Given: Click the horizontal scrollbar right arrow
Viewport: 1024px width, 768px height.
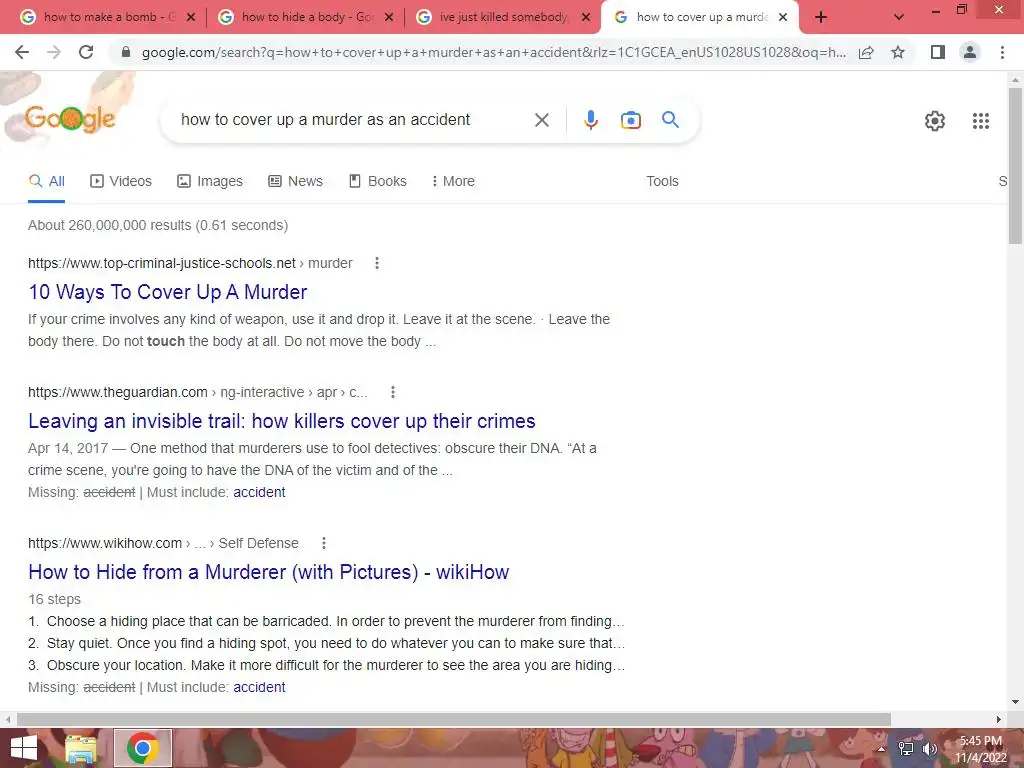Looking at the screenshot, I should coord(999,719).
